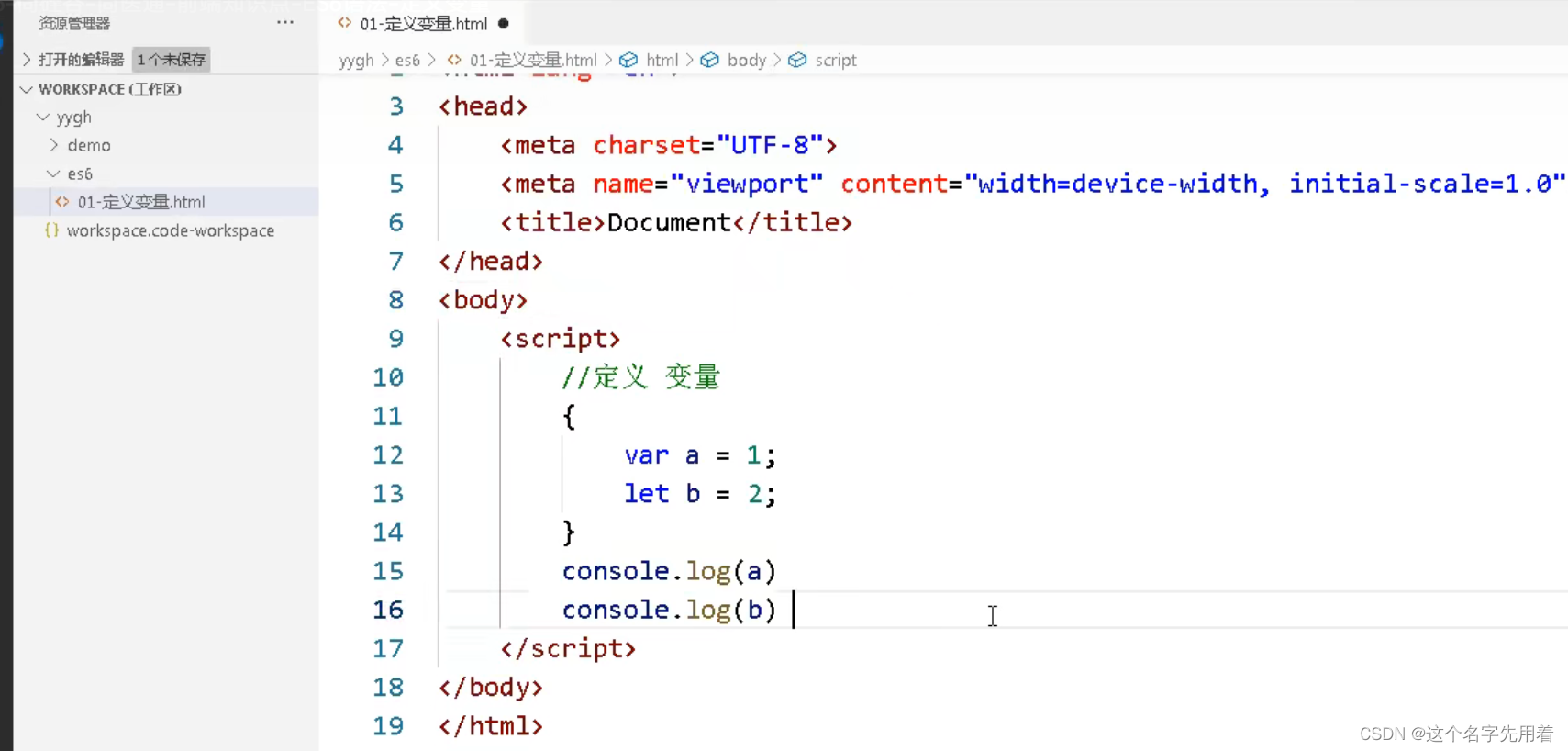Place cursor on 'var a = 1;' line
1568x751 pixels.
click(700, 455)
